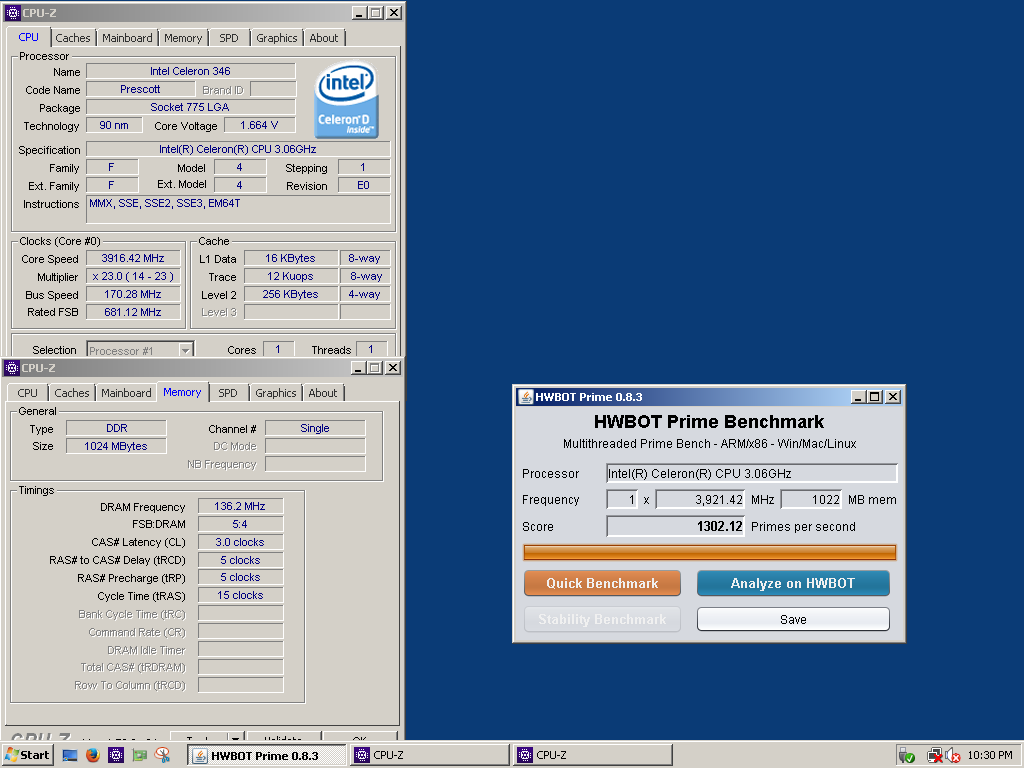Switch to HWBOT Prime taskbar button
This screenshot has width=1024, height=768.
[267, 756]
